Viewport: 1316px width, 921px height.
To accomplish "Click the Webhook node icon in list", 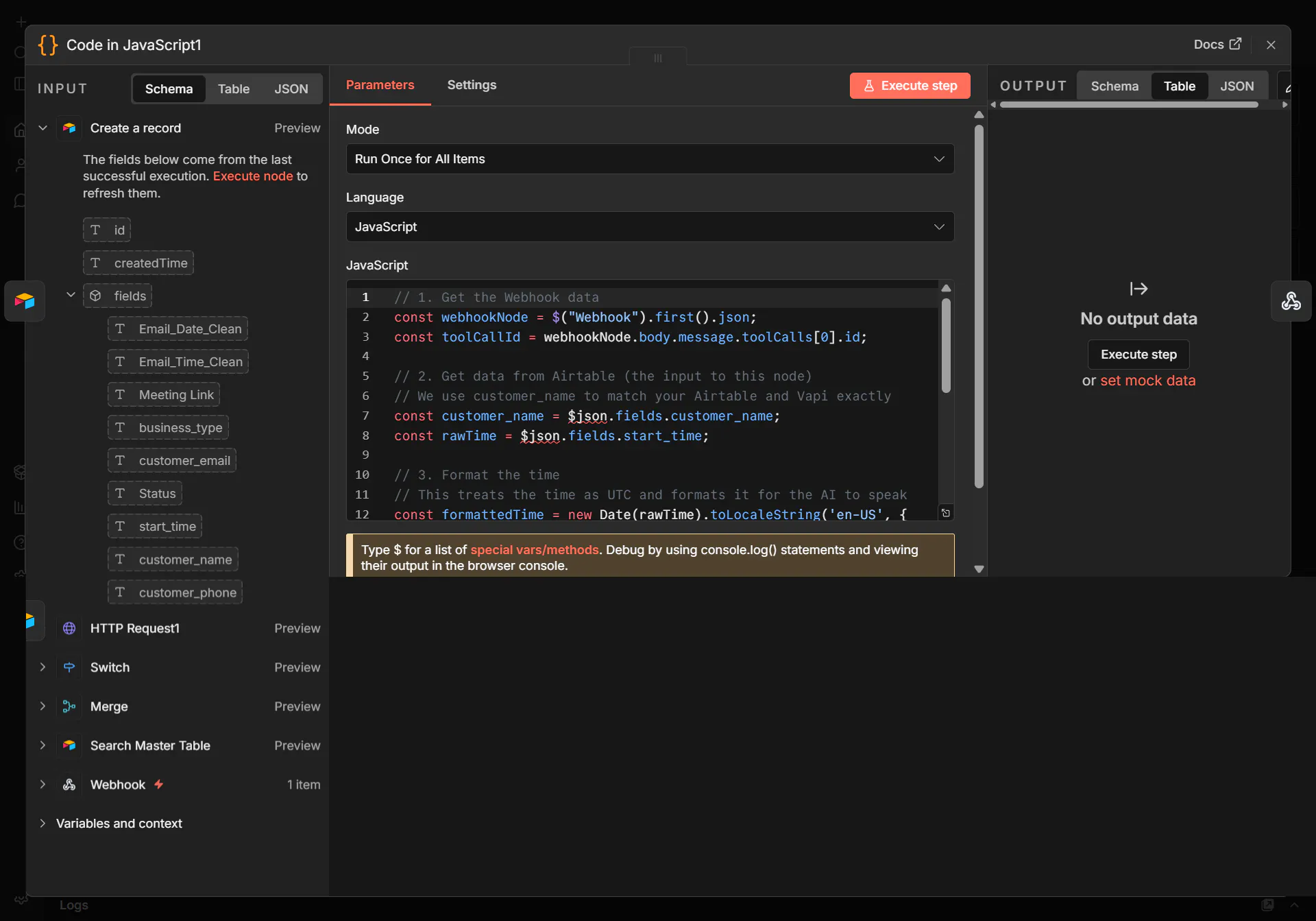I will click(x=69, y=785).
